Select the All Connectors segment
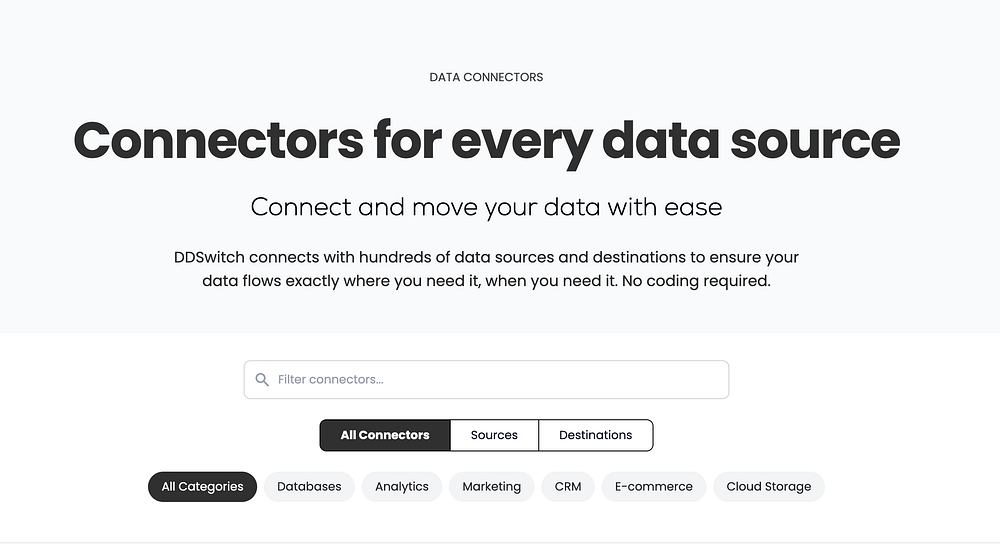This screenshot has height=552, width=1000. (x=385, y=435)
